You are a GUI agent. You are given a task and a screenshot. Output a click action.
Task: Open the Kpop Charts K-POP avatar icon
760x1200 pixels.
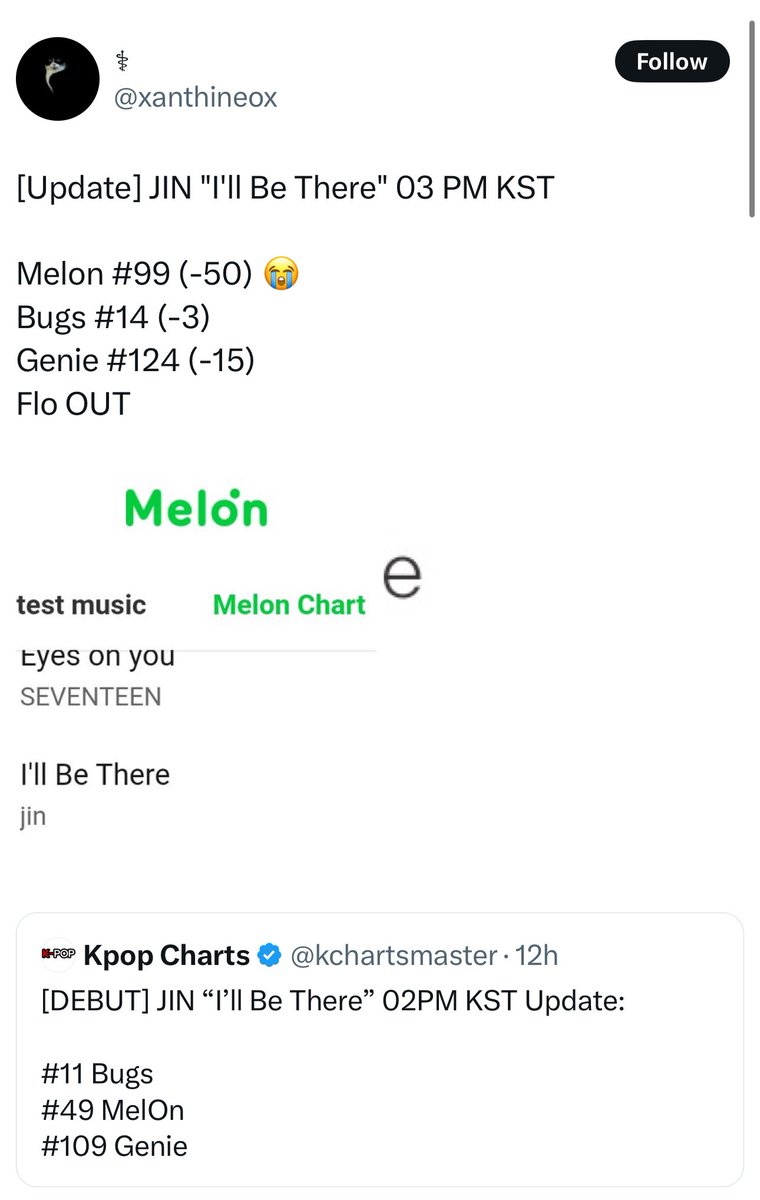(59, 955)
